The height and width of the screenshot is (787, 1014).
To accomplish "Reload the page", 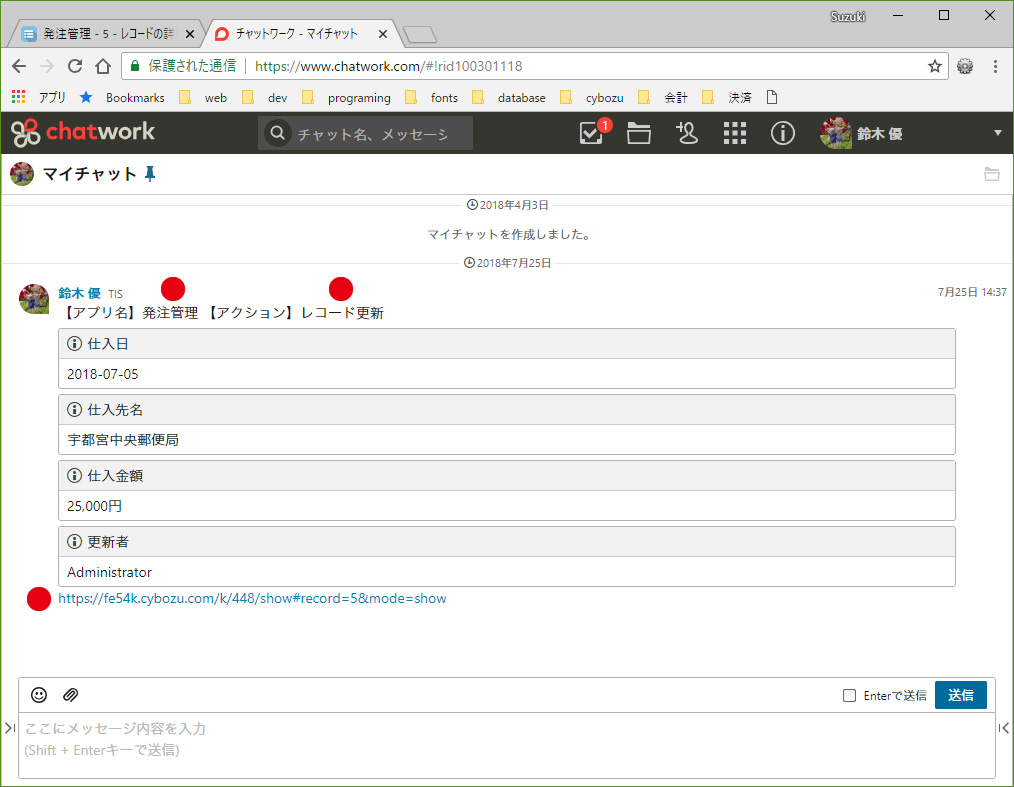I will click(75, 66).
